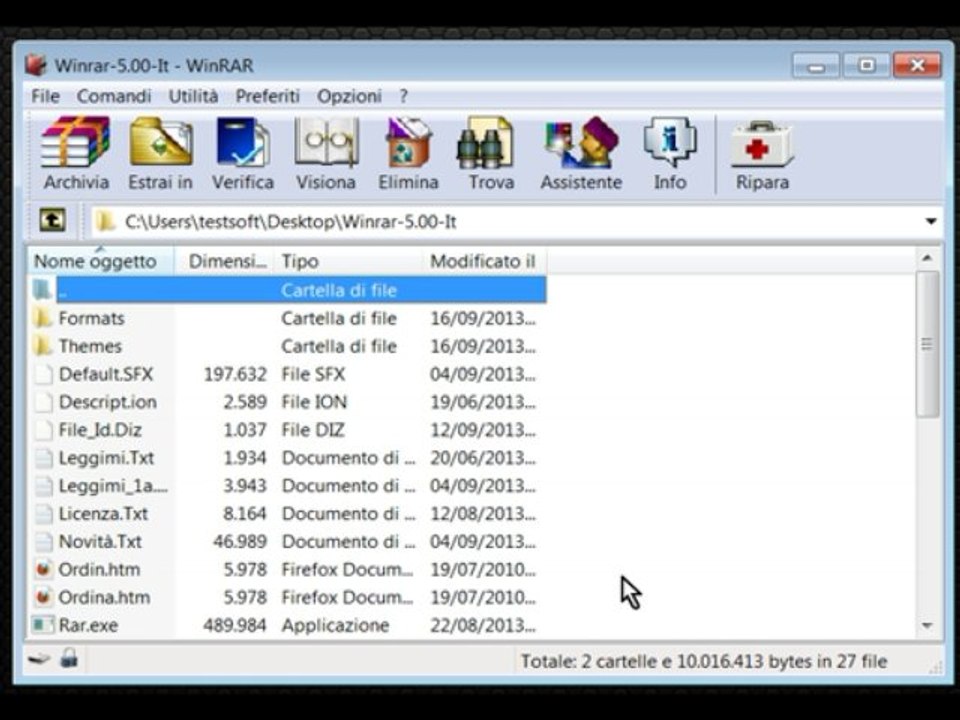Maximize the WinRAR window
The image size is (960, 720).
click(866, 65)
